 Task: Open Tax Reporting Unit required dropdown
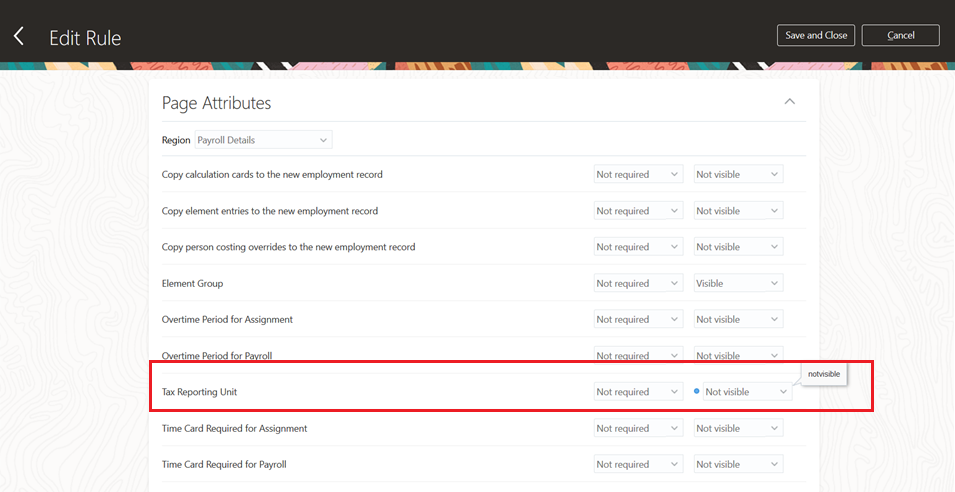(x=638, y=392)
